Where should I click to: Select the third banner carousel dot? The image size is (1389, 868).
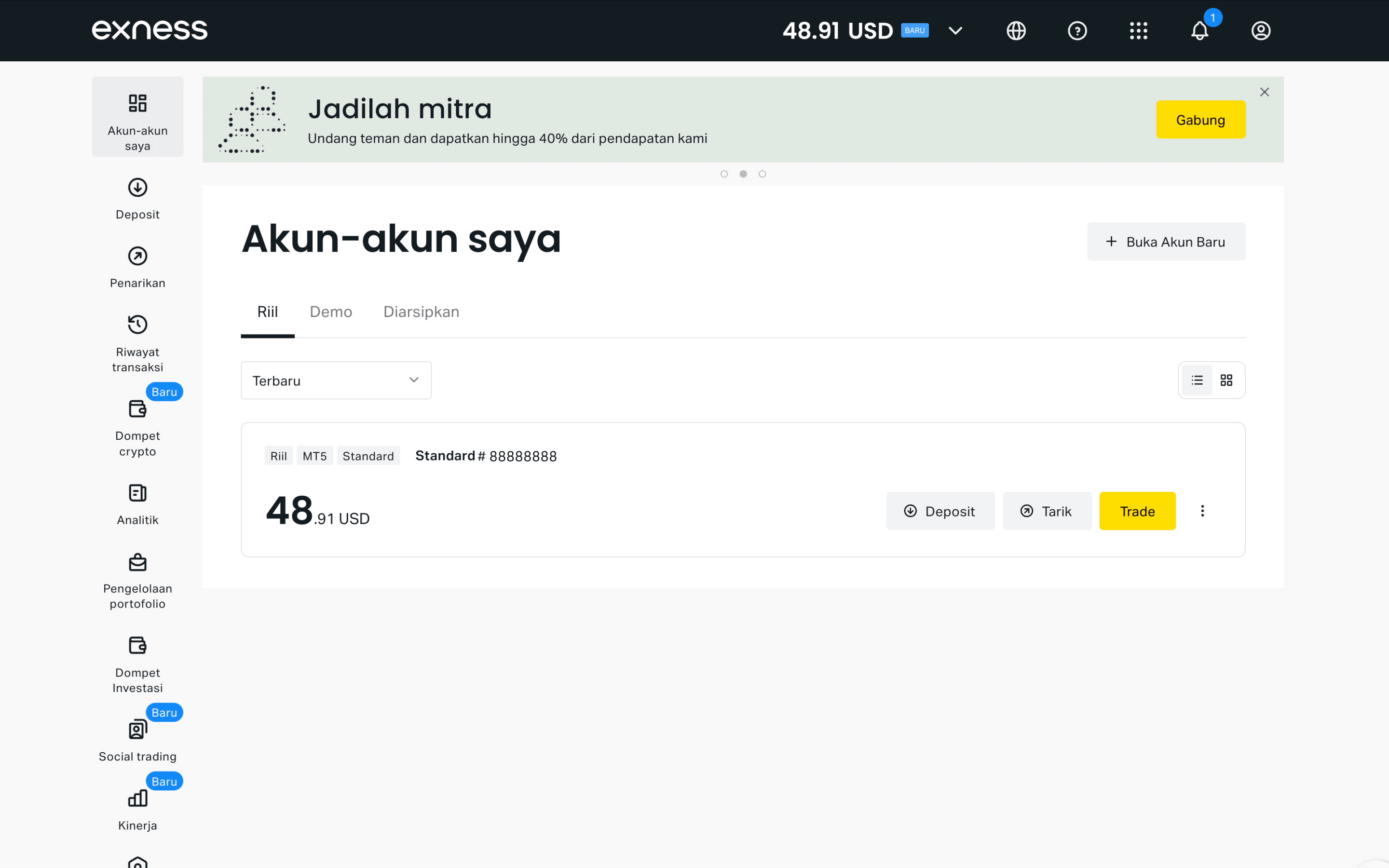[762, 174]
